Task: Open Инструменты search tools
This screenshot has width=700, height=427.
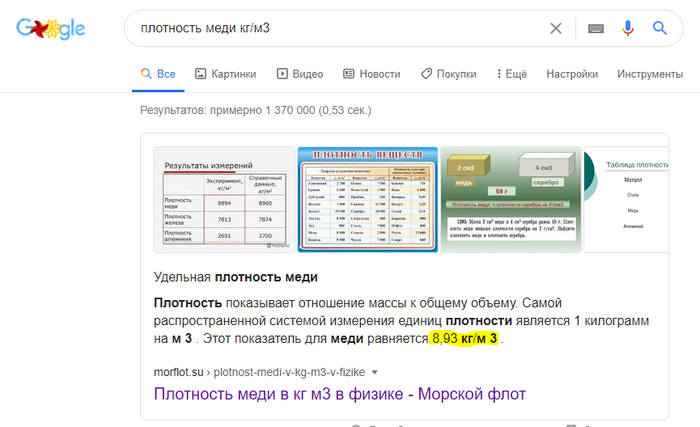Action: tap(650, 74)
